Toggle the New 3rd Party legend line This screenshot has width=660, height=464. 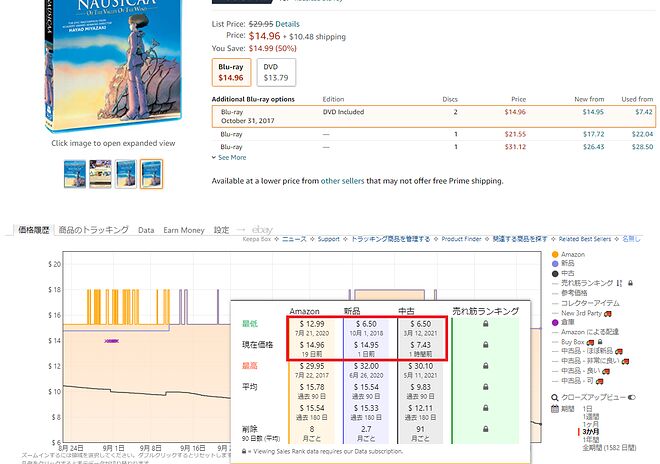tap(577, 313)
